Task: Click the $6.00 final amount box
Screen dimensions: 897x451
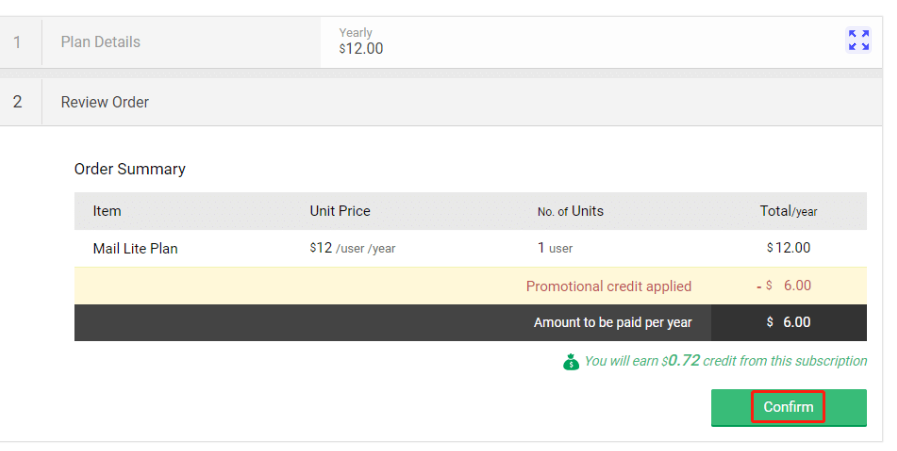Action: coord(789,322)
